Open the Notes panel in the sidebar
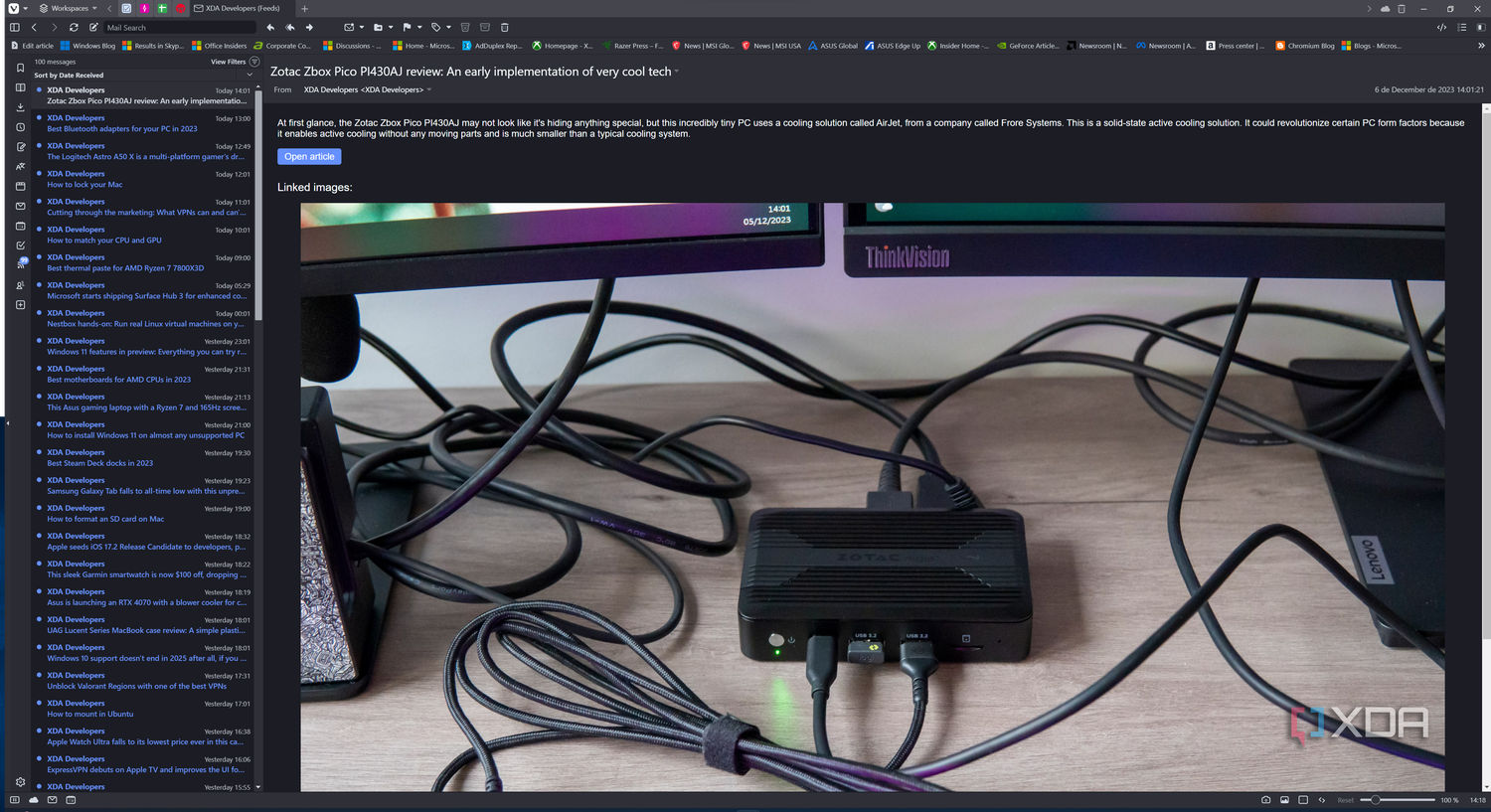This screenshot has width=1491, height=812. (20, 147)
